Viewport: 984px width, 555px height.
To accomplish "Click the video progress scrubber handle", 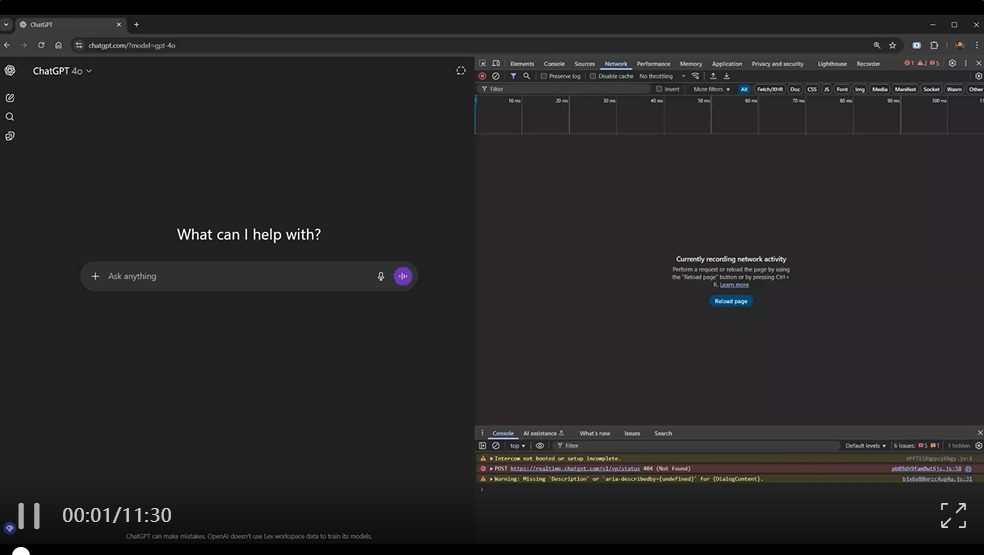I will tap(21, 551).
